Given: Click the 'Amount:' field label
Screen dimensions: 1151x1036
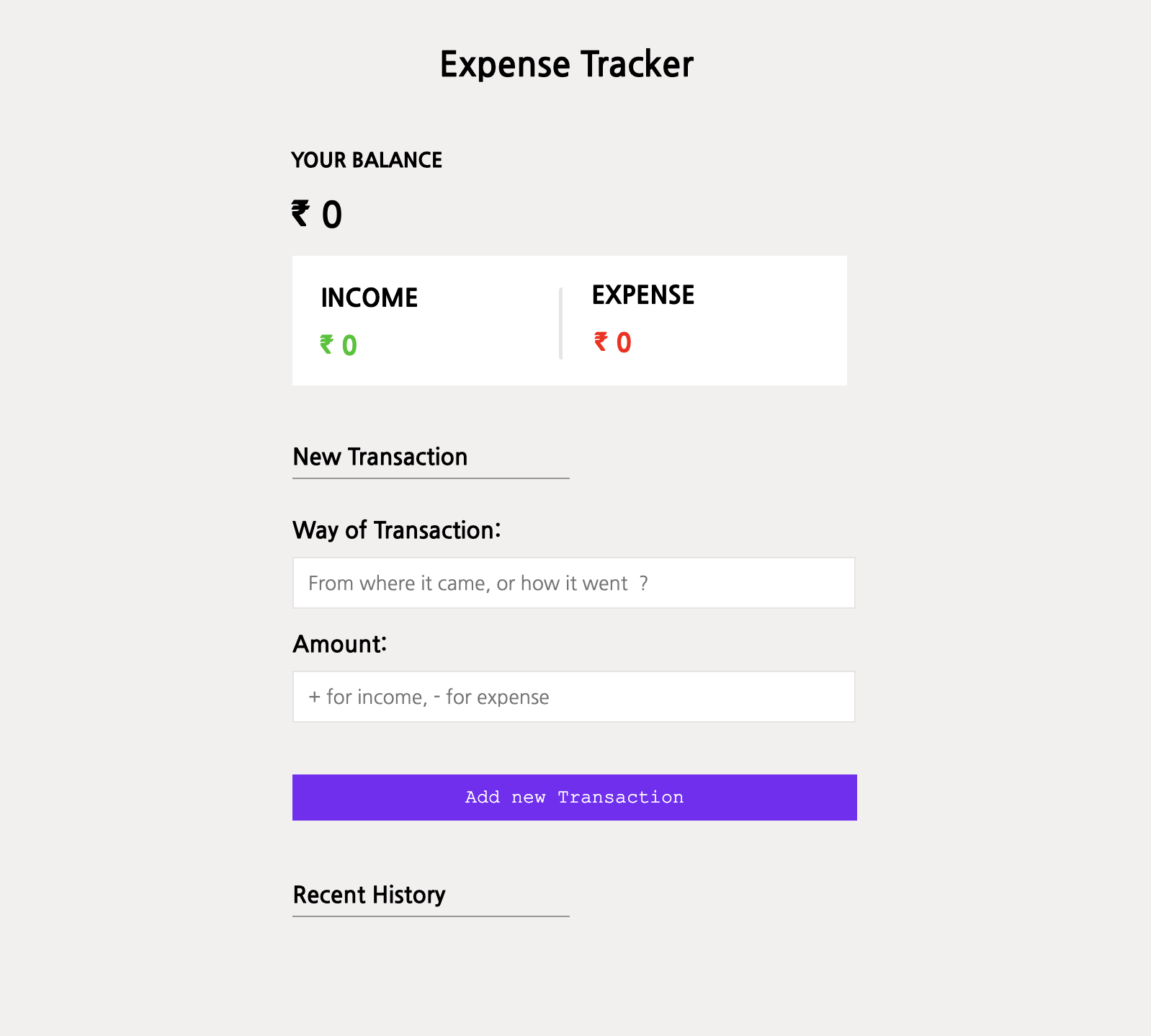Looking at the screenshot, I should coord(339,643).
